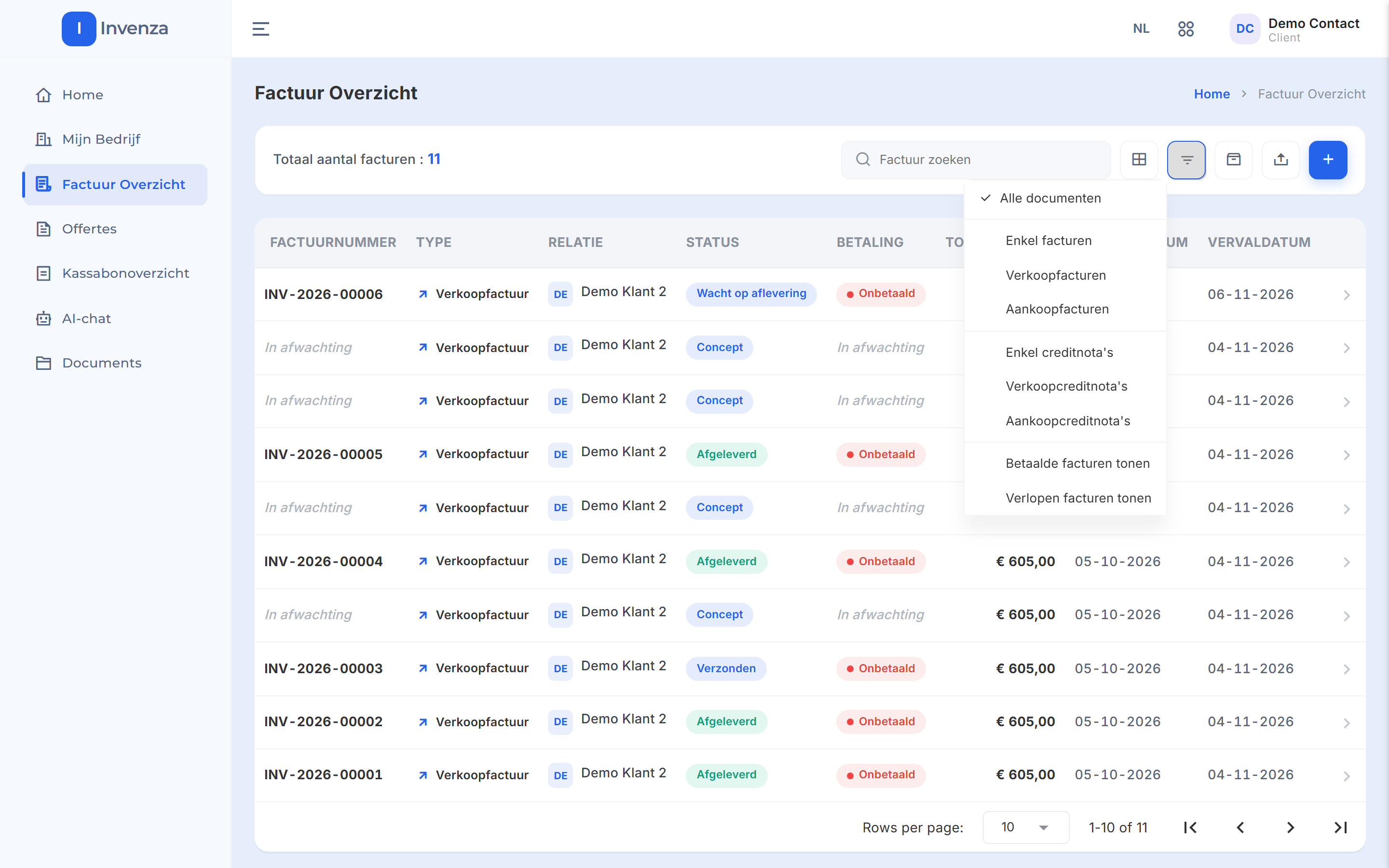Open Kassabonoverzicht in sidebar
Viewport: 1389px width, 868px height.
point(115,273)
